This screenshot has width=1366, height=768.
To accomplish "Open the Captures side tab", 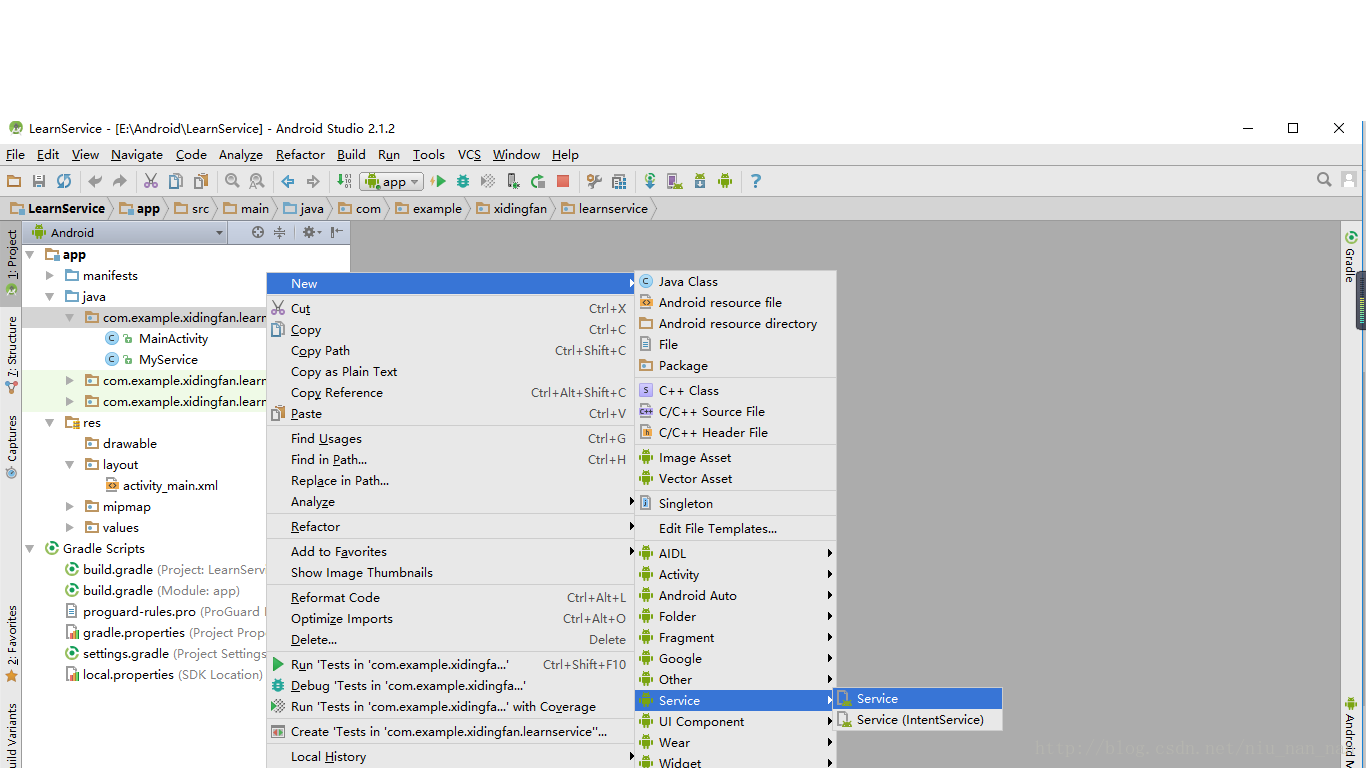I will pyautogui.click(x=11, y=446).
